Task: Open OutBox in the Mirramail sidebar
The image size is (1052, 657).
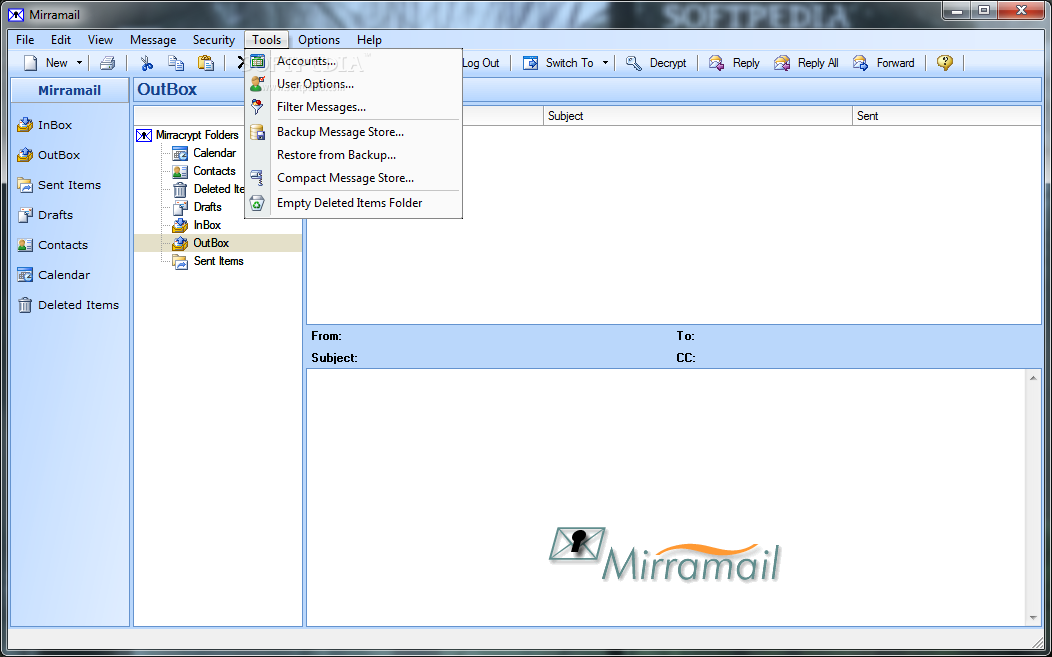Action: 48,155
